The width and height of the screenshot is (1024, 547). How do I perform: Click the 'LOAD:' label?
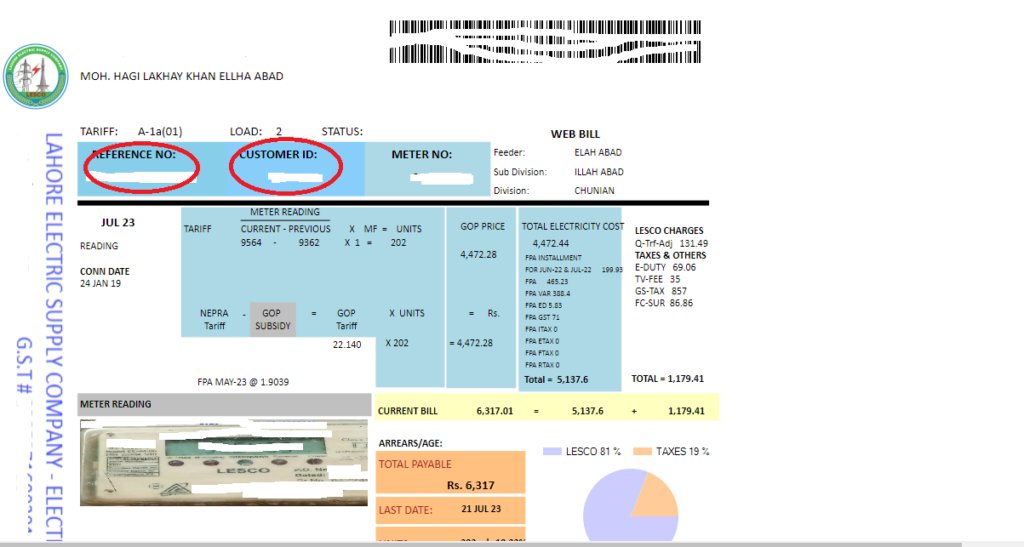(x=246, y=131)
